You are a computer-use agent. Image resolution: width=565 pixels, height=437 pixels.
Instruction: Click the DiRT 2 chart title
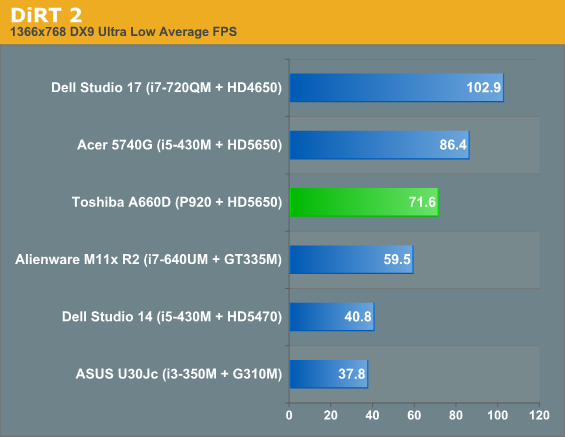pyautogui.click(x=46, y=15)
